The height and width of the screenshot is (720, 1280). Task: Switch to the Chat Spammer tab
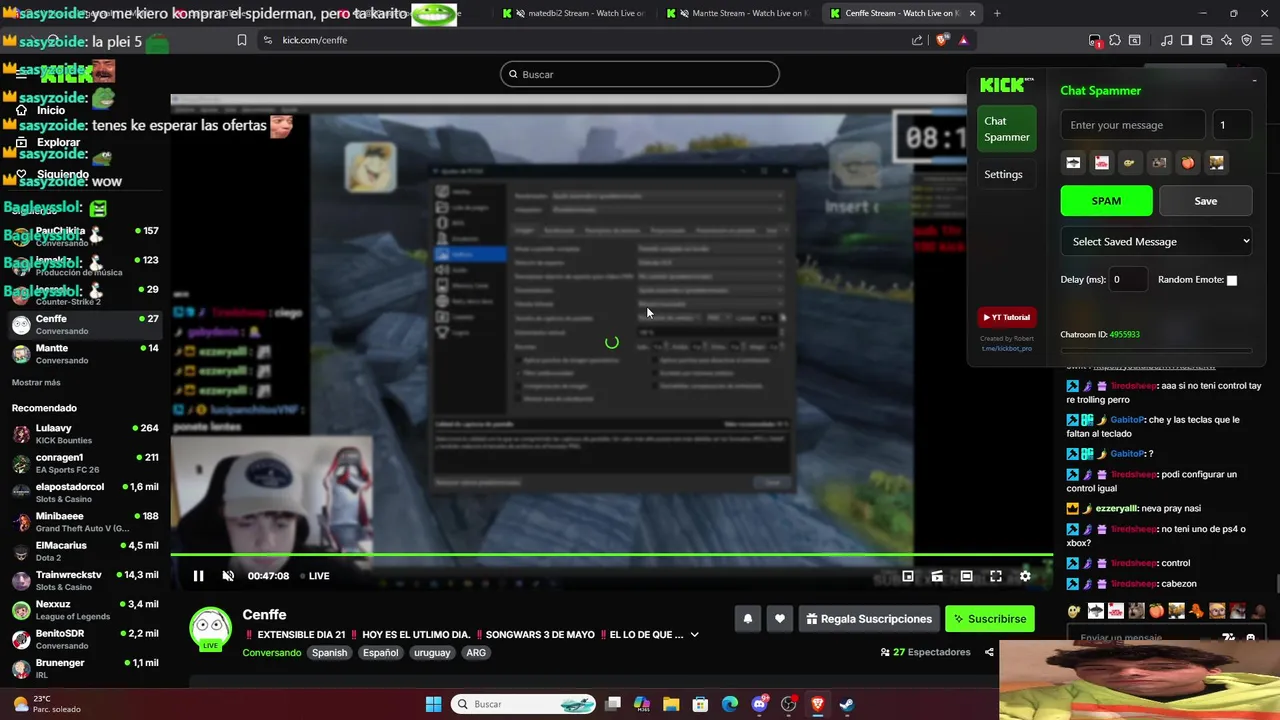tap(1006, 129)
